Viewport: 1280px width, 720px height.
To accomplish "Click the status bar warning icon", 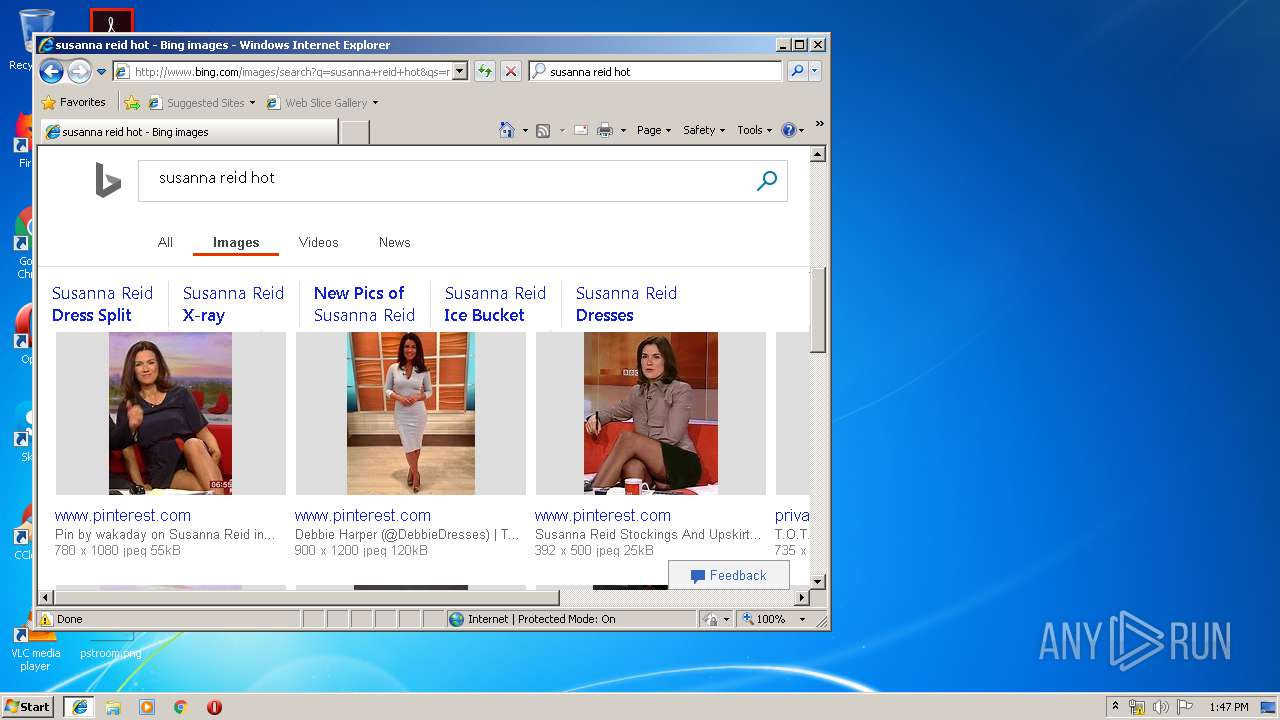I will coord(46,619).
